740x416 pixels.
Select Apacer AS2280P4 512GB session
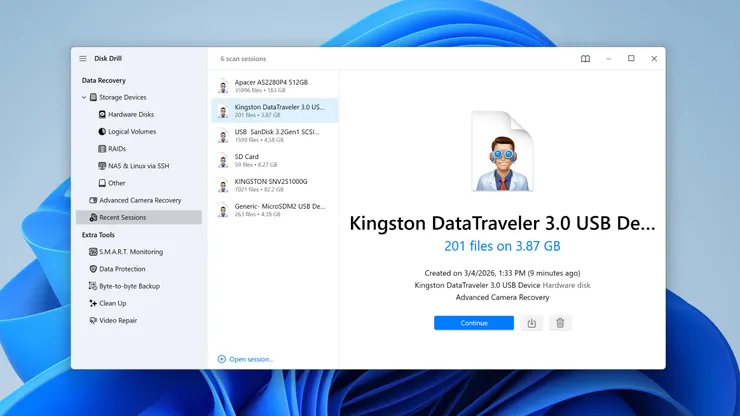click(x=275, y=85)
